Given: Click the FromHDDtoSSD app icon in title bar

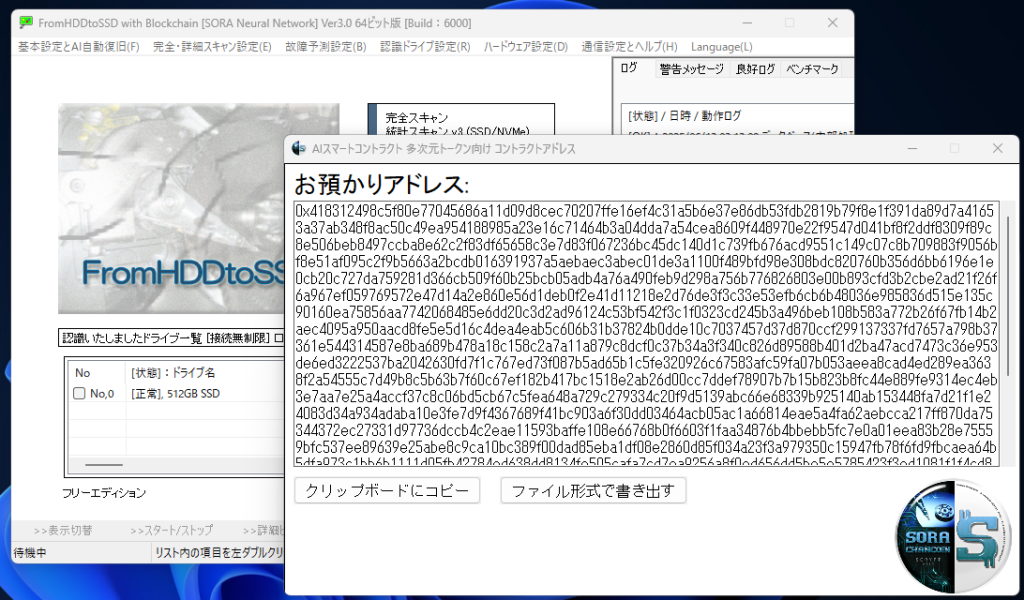Looking at the screenshot, I should point(26,23).
